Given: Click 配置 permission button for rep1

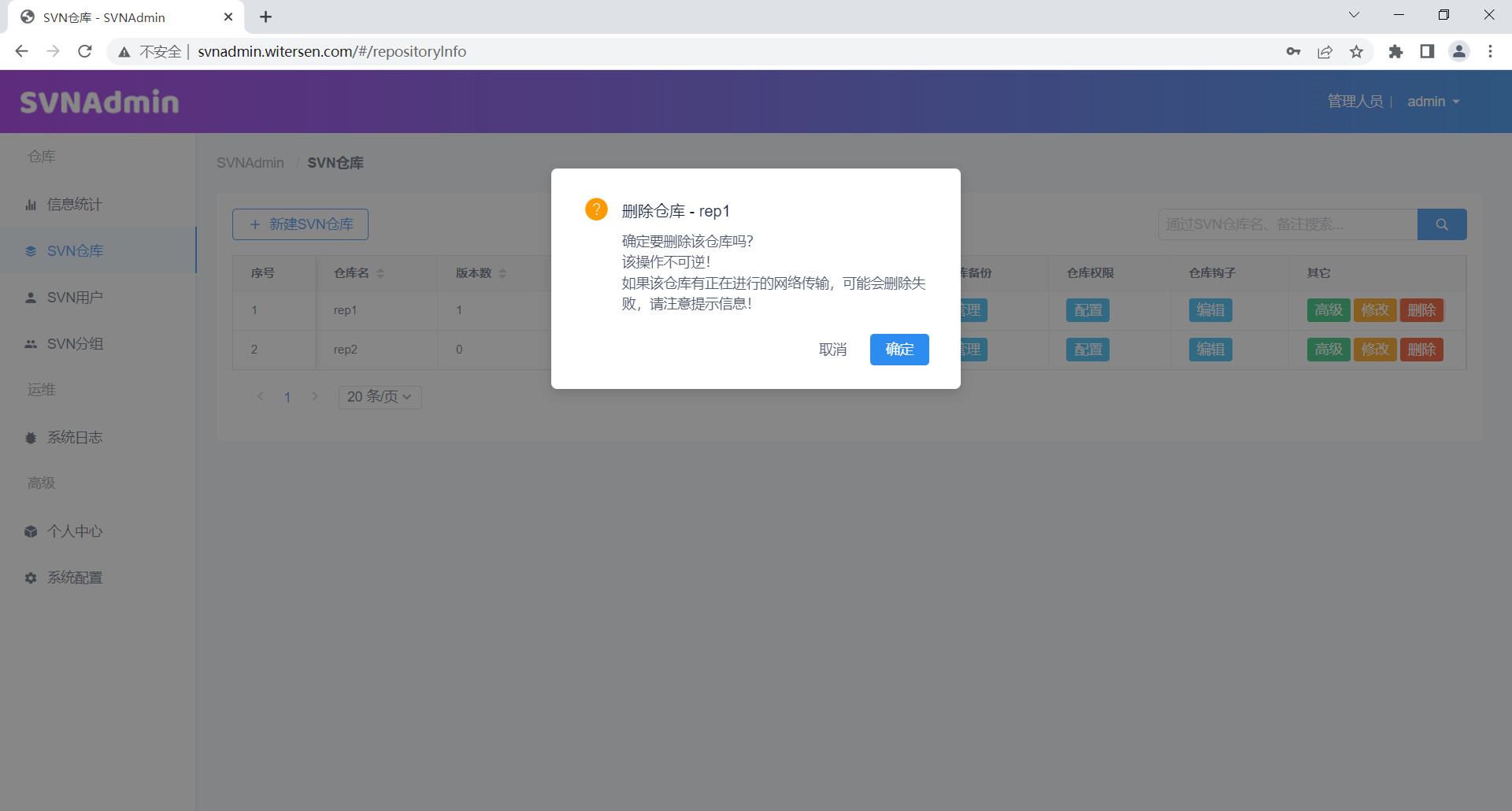Looking at the screenshot, I should point(1088,310).
